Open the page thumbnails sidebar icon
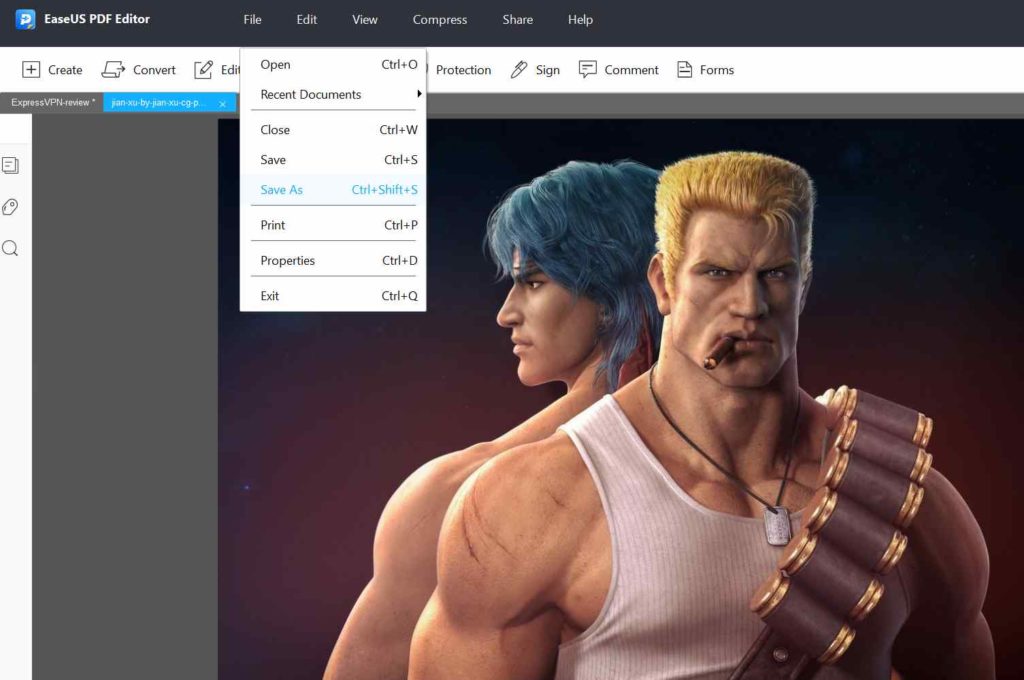Image resolution: width=1024 pixels, height=680 pixels. 10,165
